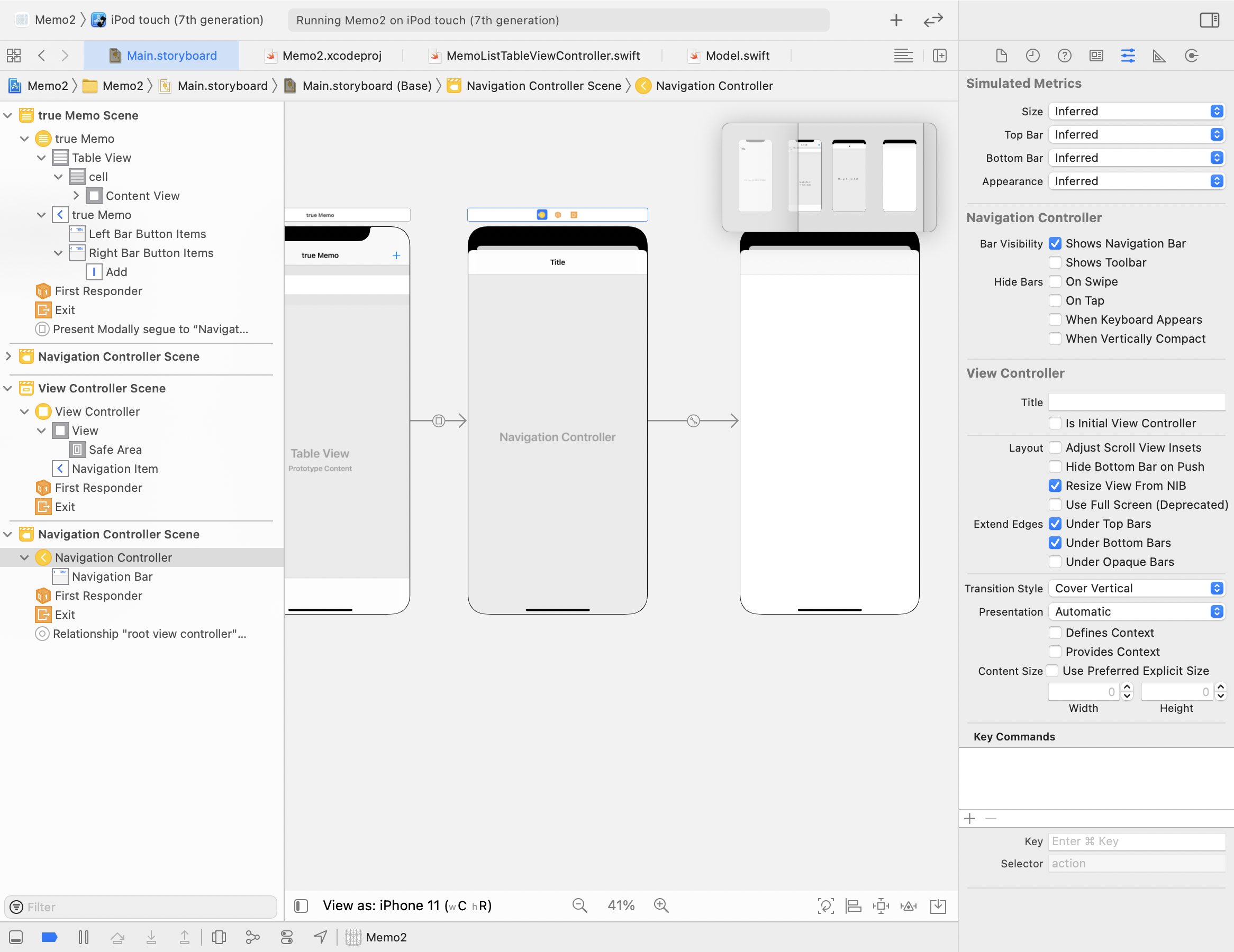The width and height of the screenshot is (1234, 952).
Task: Open the Size inspector ruler icon
Action: (x=1159, y=56)
